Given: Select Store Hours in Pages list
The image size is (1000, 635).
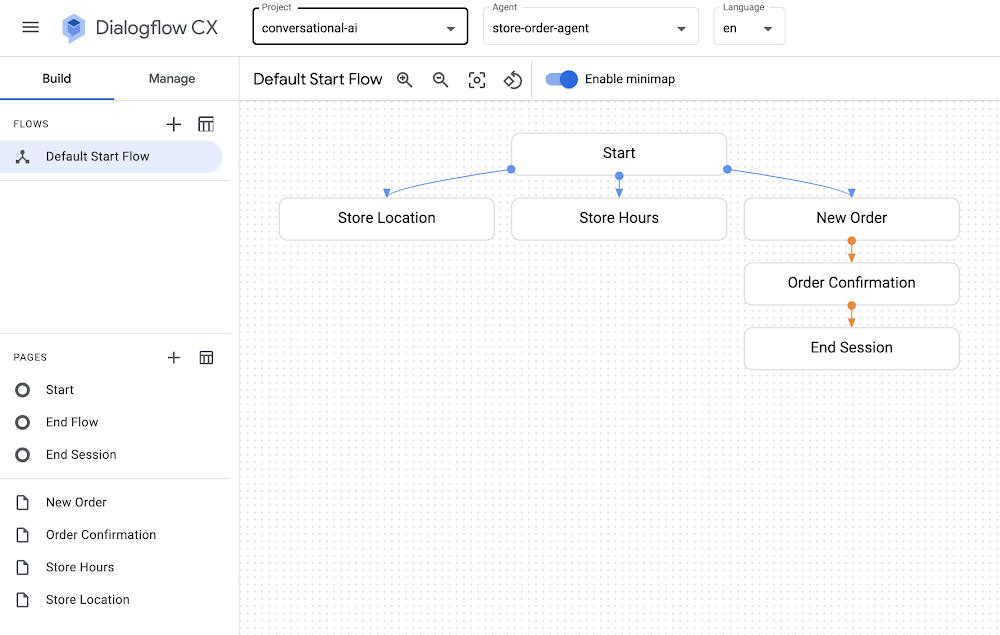Looking at the screenshot, I should tap(80, 567).
